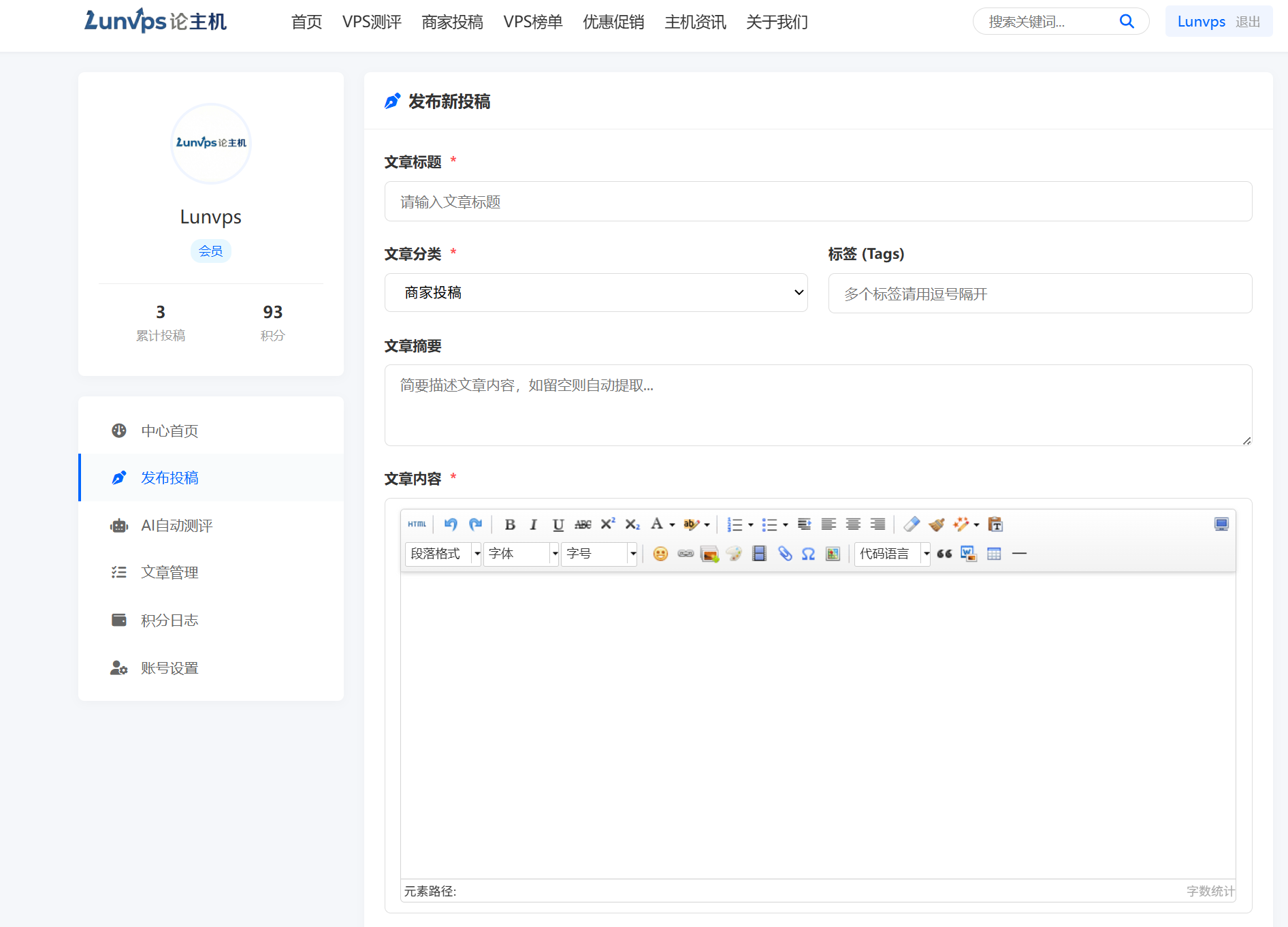The height and width of the screenshot is (927, 1288).
Task: Click the insert table icon
Action: point(994,554)
